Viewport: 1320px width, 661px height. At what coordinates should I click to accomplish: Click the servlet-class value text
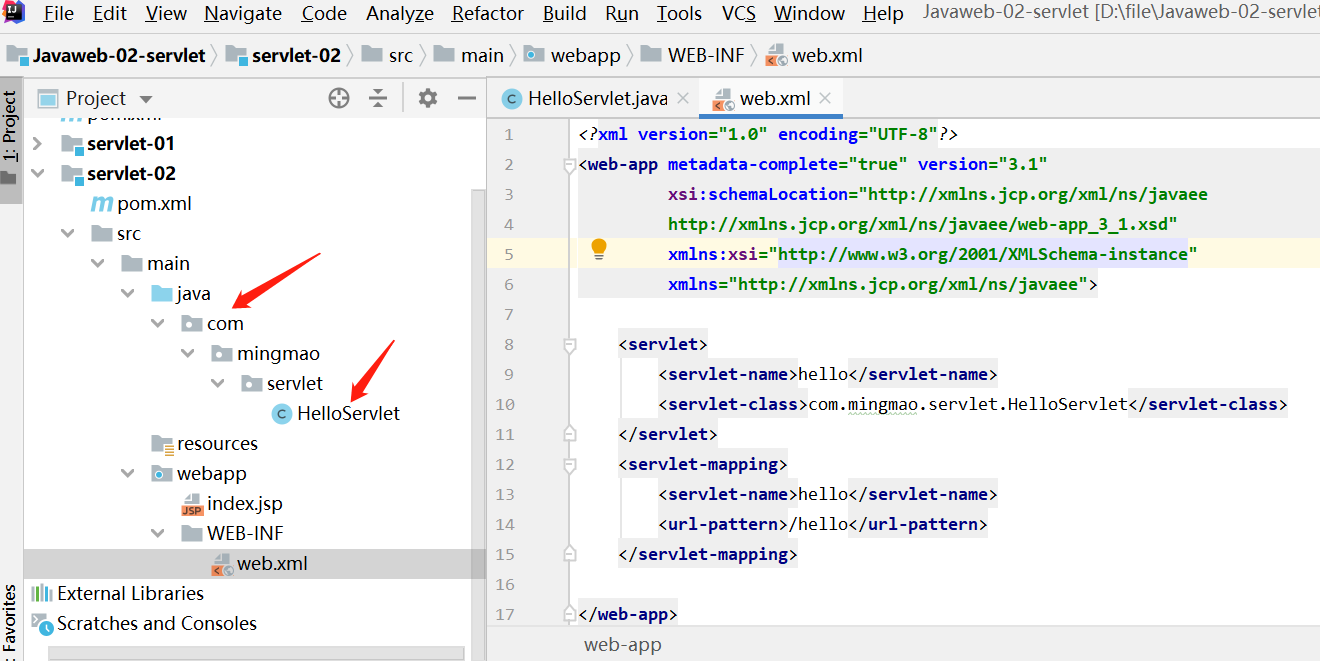[x=968, y=405]
